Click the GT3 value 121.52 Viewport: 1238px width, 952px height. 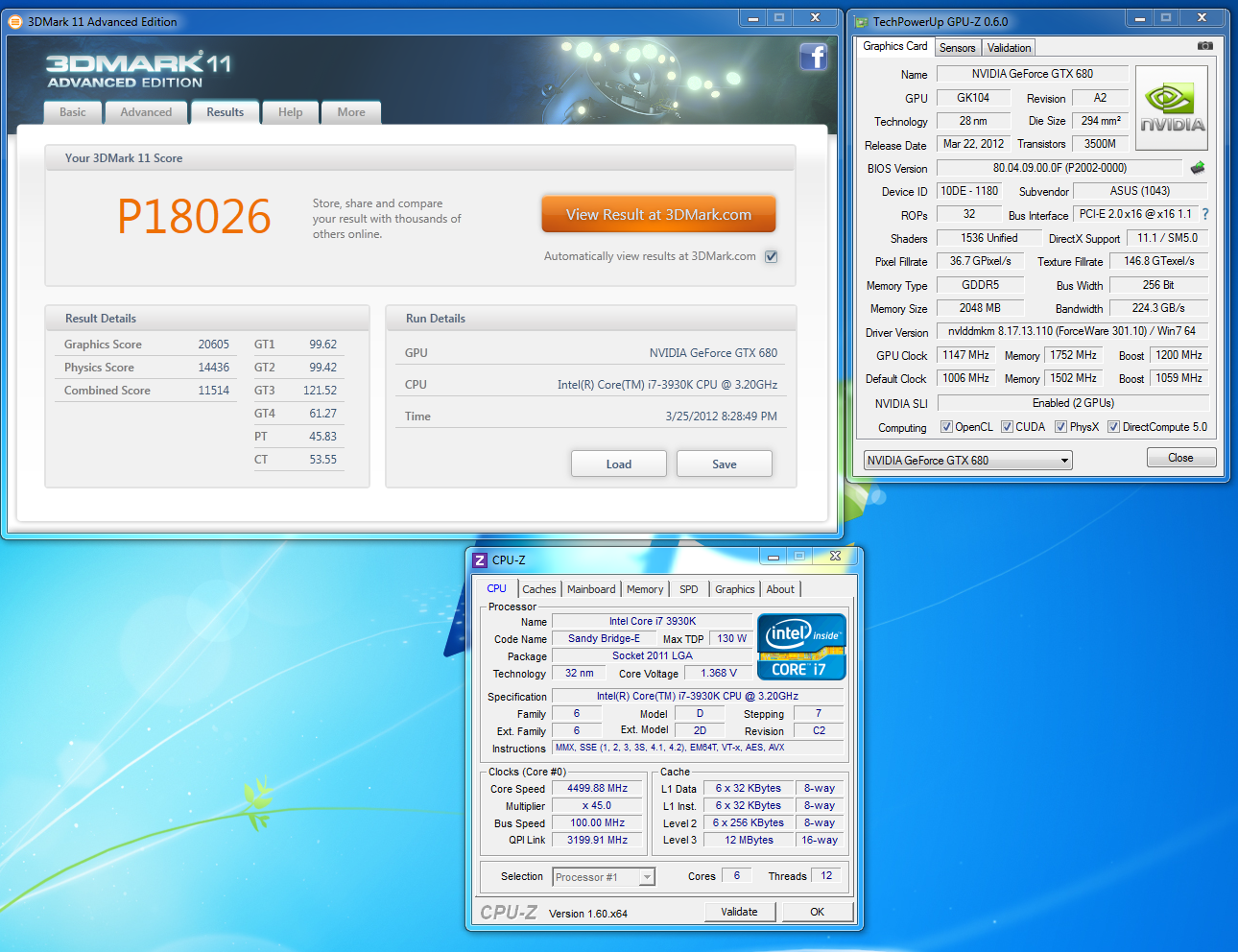click(x=320, y=391)
